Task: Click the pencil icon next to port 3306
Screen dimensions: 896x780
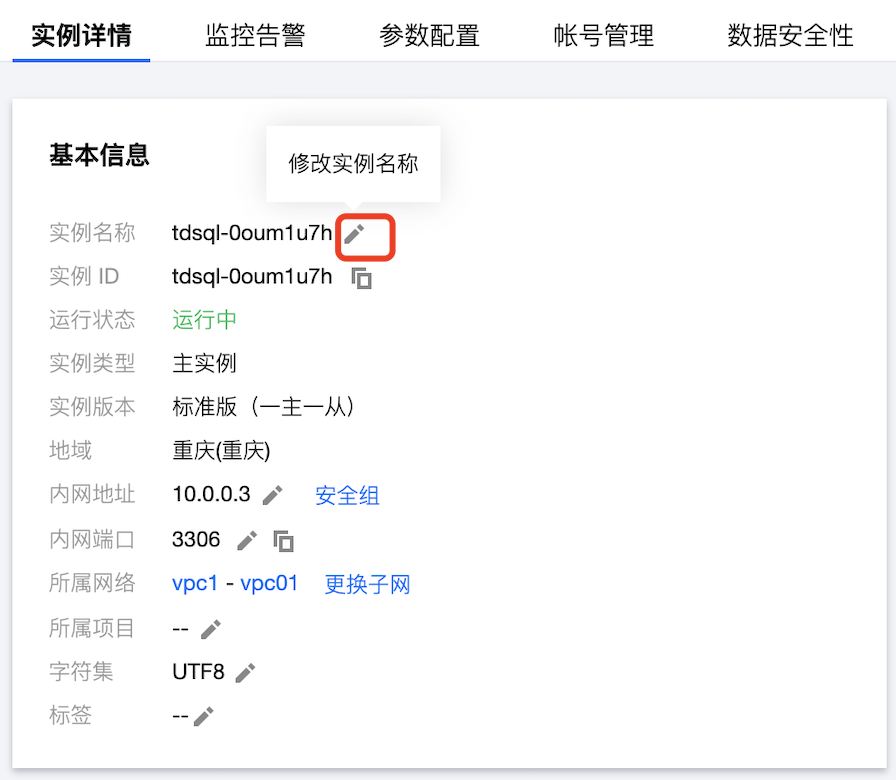Action: 247,541
